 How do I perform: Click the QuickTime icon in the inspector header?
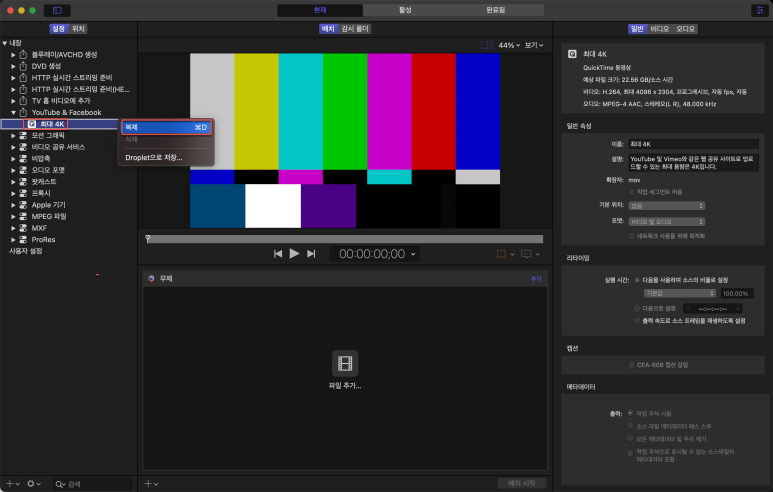pyautogui.click(x=572, y=54)
